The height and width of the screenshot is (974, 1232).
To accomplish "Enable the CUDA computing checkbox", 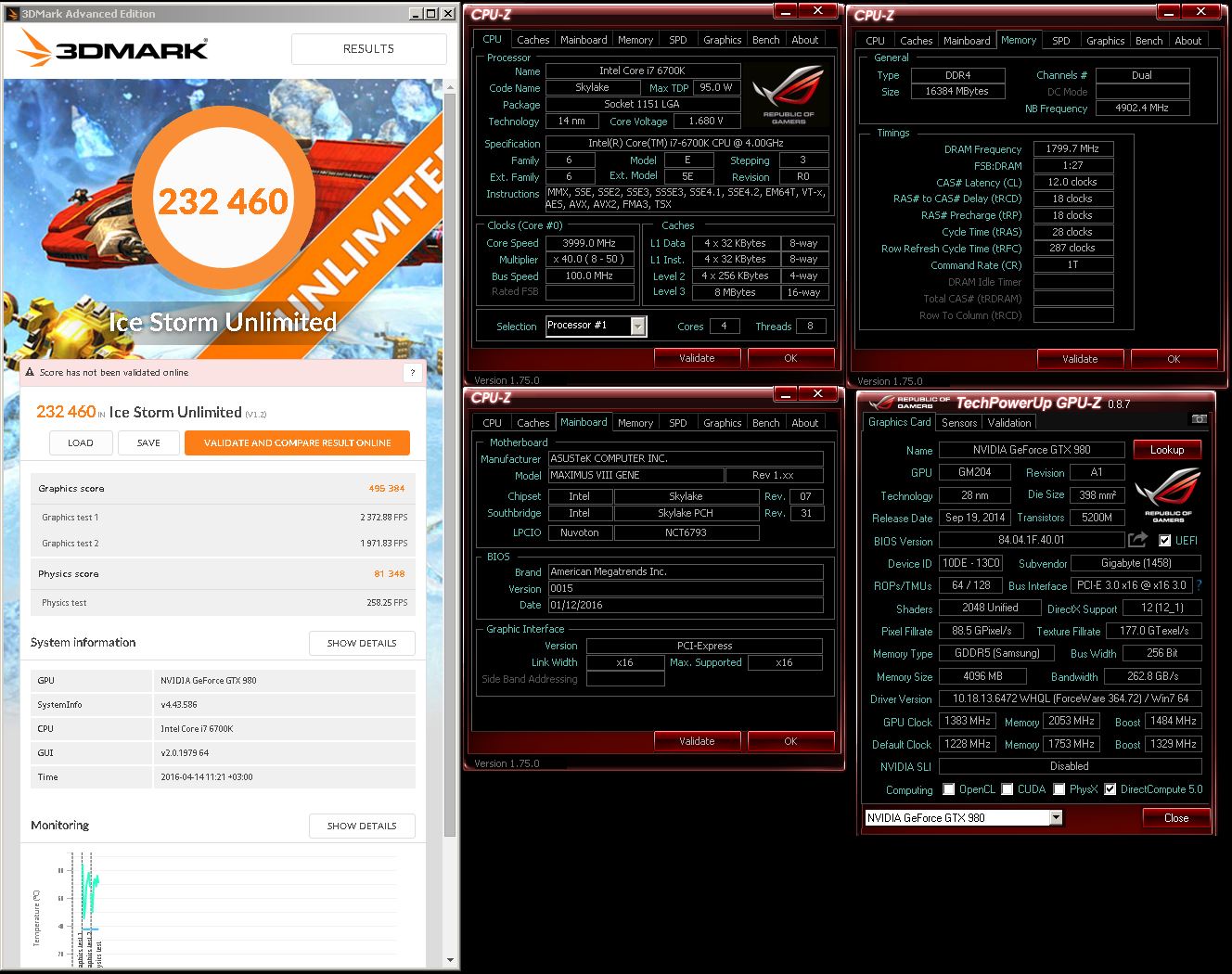I will (x=1007, y=789).
